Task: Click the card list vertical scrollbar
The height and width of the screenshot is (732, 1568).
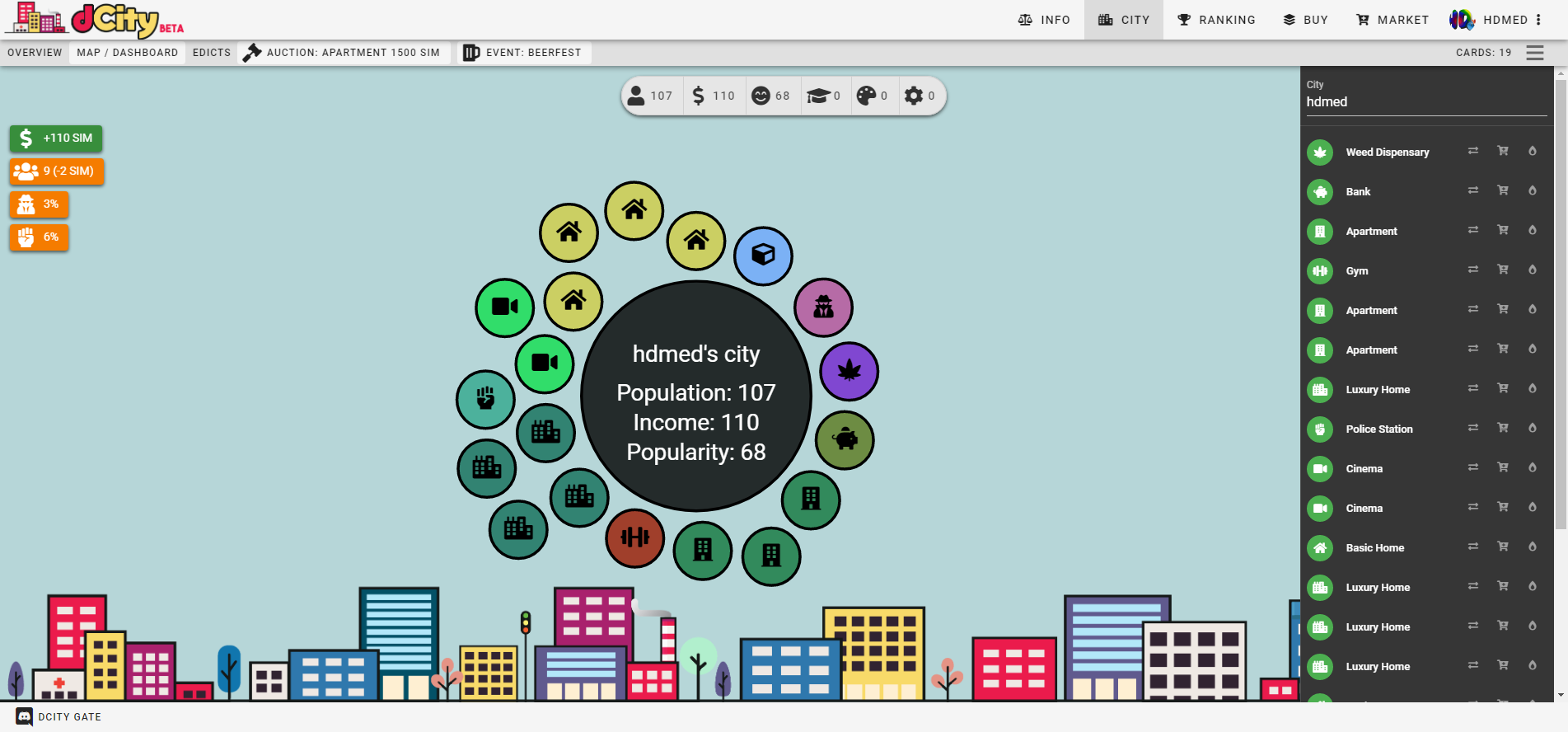Action: click(x=1561, y=305)
